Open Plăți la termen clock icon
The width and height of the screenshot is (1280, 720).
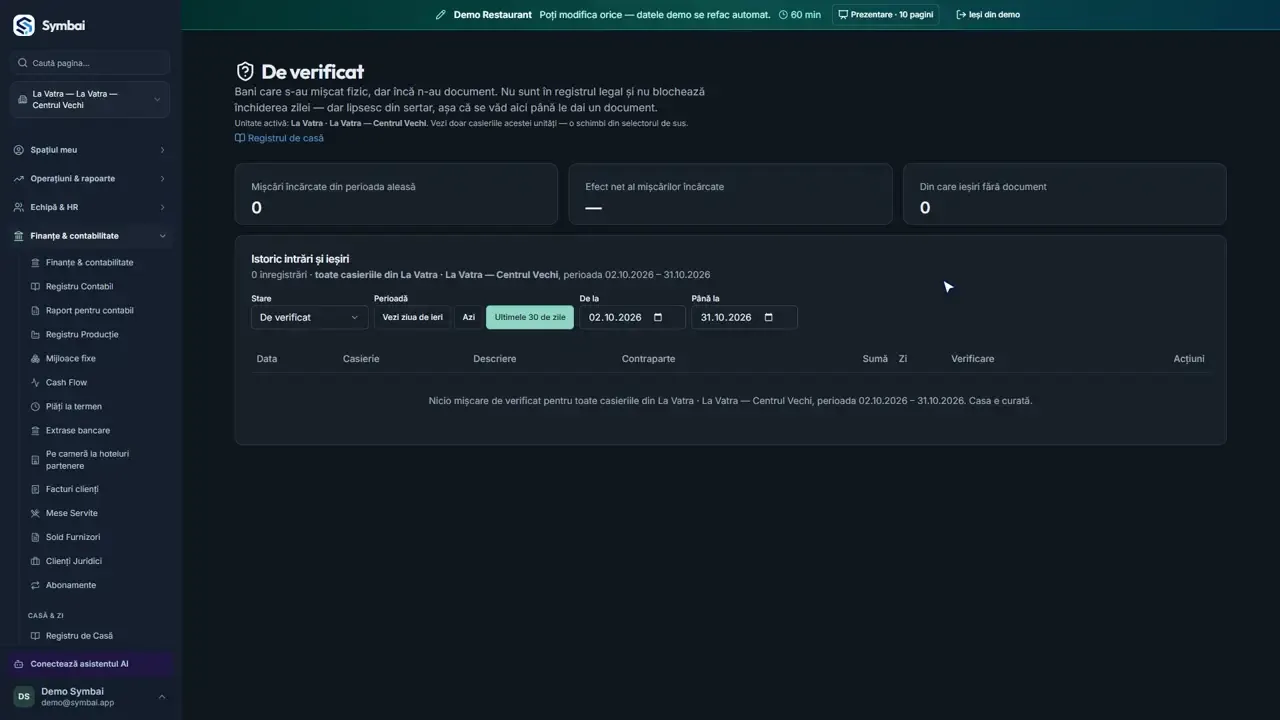[x=36, y=407]
